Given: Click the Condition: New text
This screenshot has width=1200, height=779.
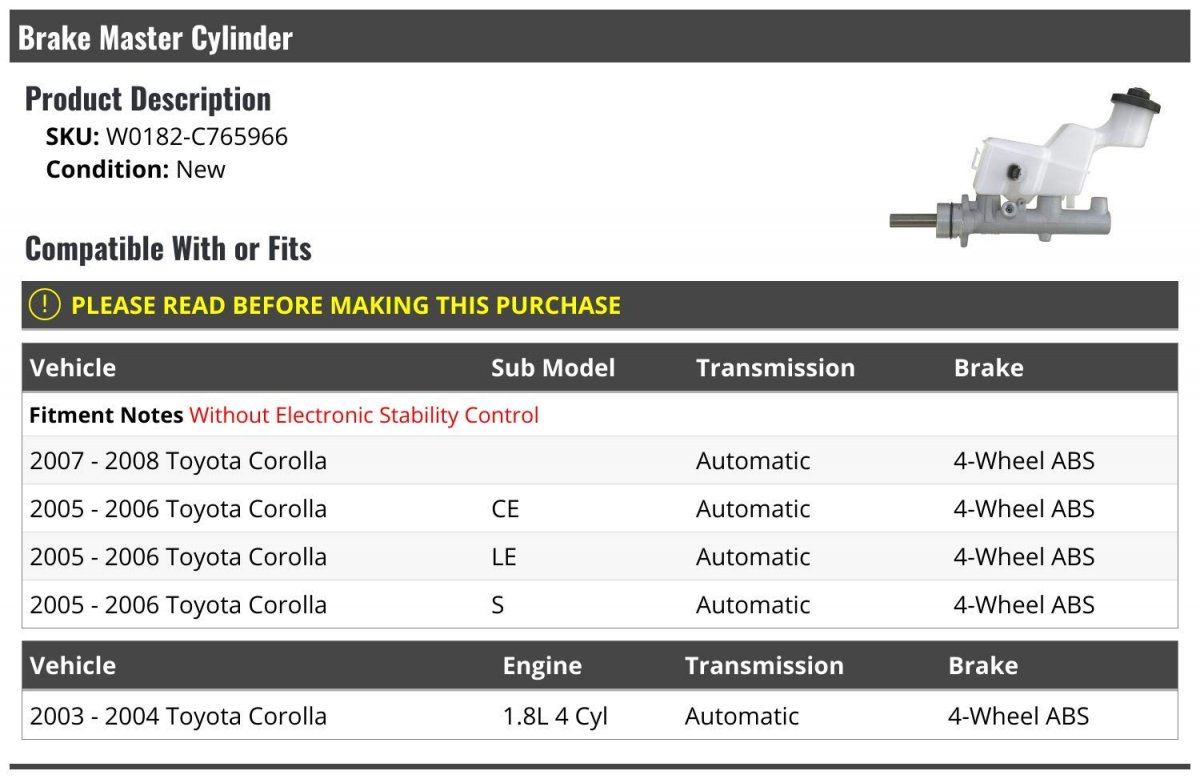Looking at the screenshot, I should tap(136, 169).
